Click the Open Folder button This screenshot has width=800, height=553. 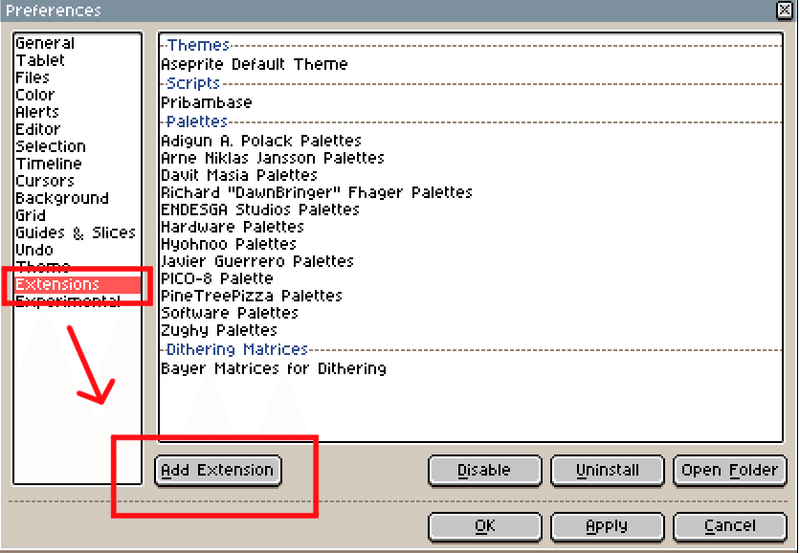[730, 470]
